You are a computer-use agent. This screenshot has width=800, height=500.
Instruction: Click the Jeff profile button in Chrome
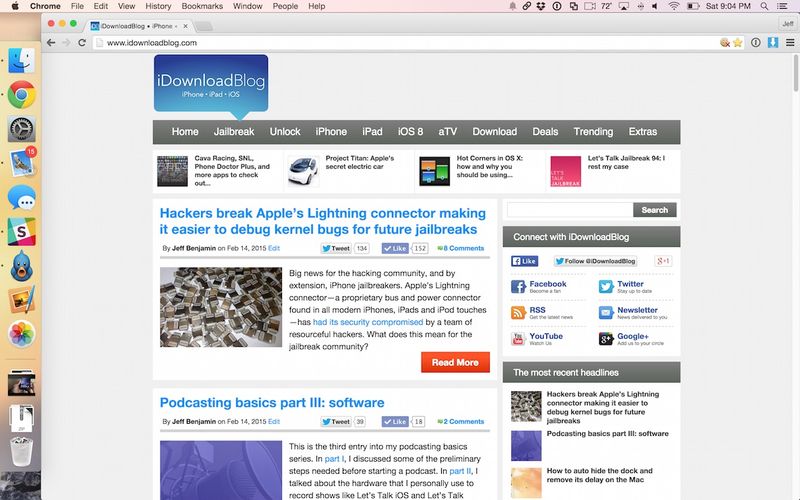click(788, 24)
